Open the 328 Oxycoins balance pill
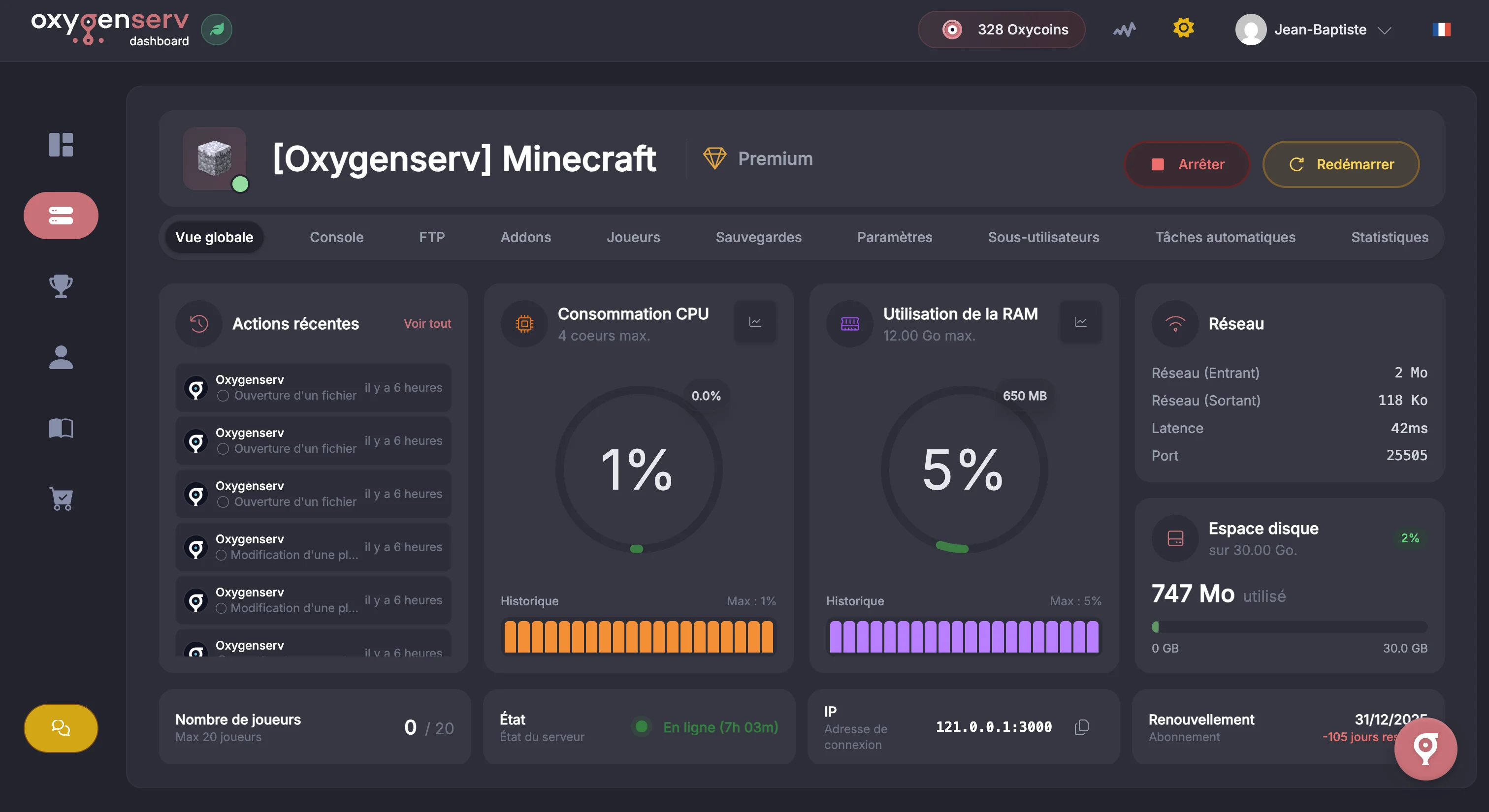This screenshot has width=1489, height=812. click(1001, 30)
